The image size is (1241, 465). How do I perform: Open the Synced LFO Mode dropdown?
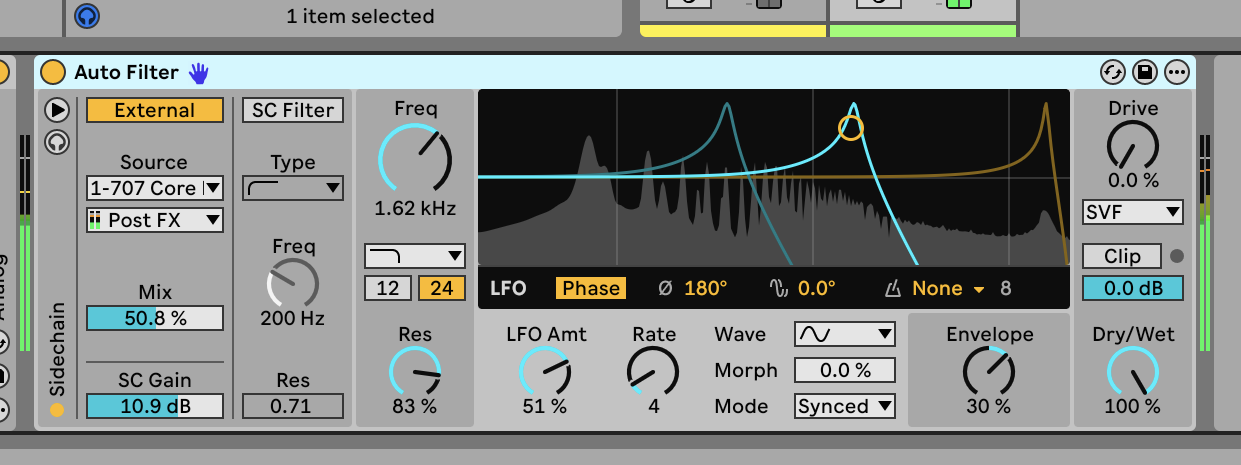click(x=845, y=406)
